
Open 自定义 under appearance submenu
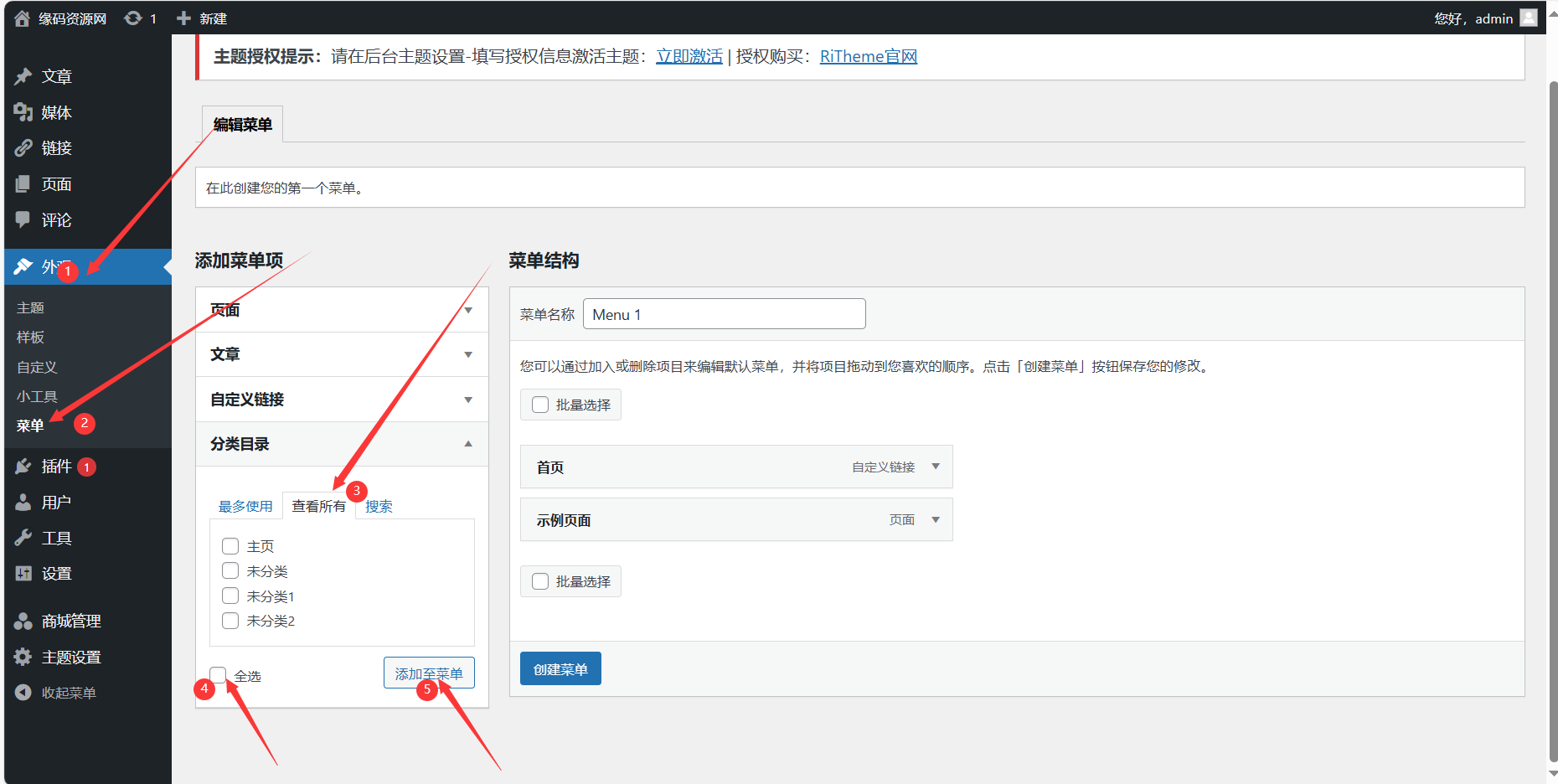tap(37, 367)
